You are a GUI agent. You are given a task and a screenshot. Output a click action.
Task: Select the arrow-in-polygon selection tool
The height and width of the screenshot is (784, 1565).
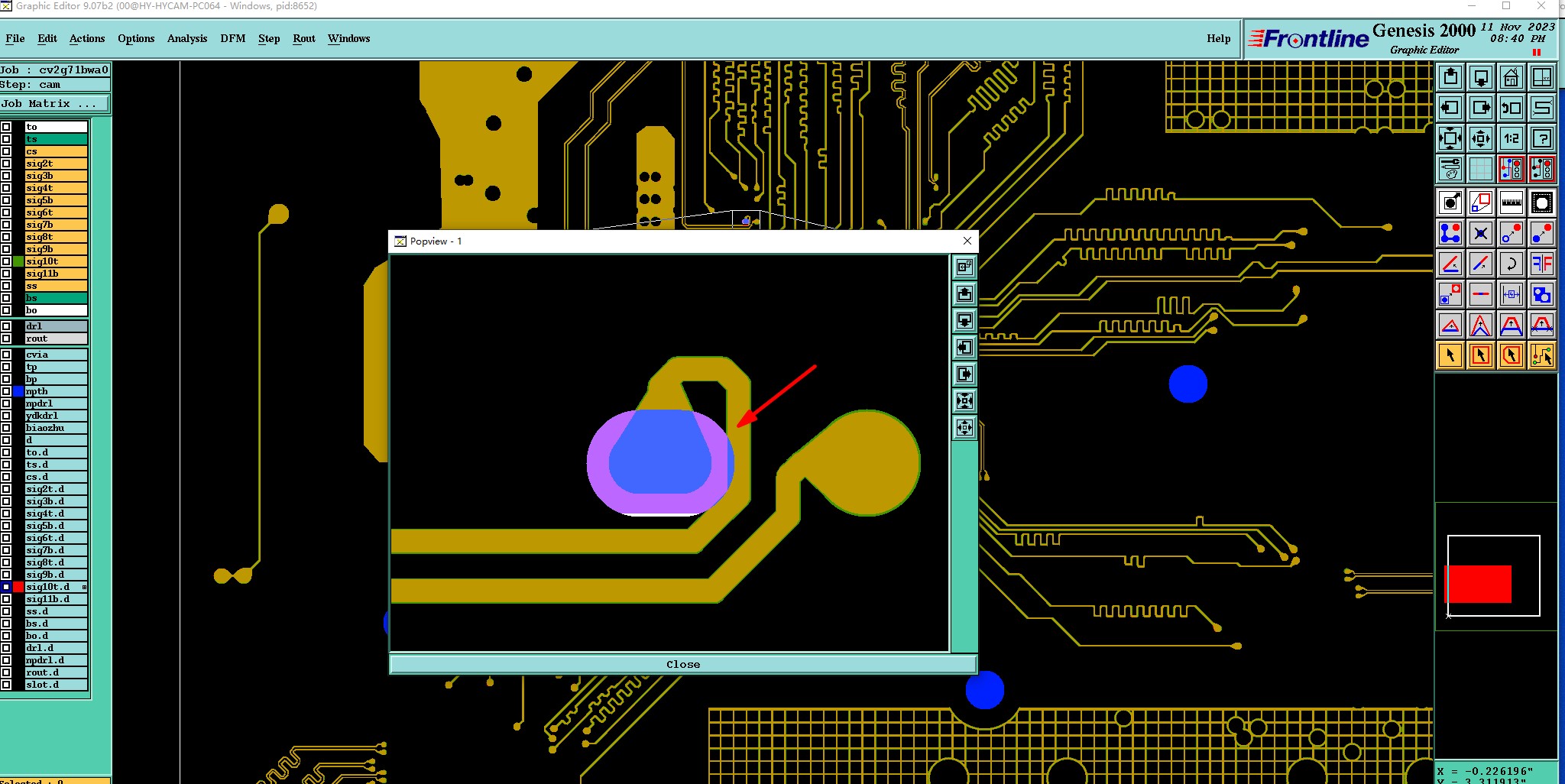coord(1512,355)
